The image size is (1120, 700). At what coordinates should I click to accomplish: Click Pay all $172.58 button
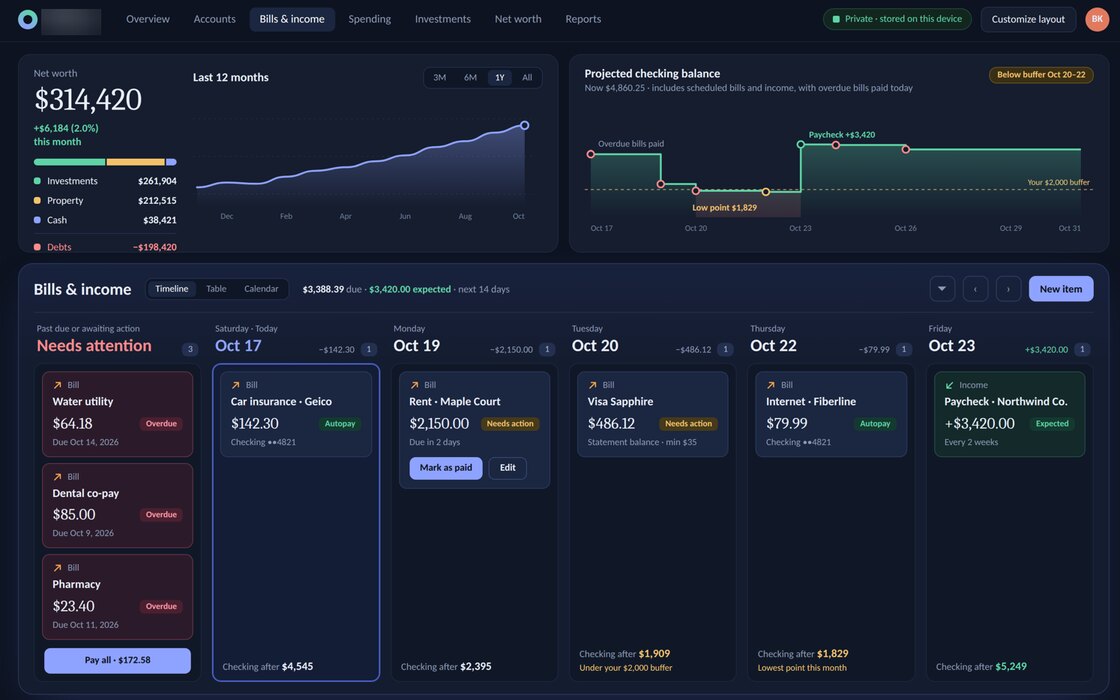pyautogui.click(x=117, y=660)
